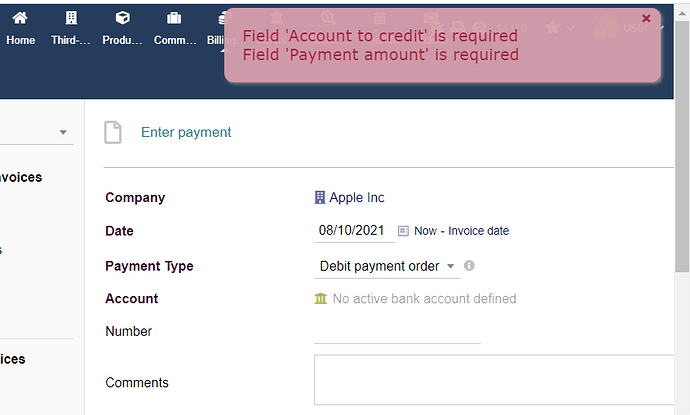The width and height of the screenshot is (690, 415).
Task: Open the Products cube icon
Action: click(x=122, y=18)
